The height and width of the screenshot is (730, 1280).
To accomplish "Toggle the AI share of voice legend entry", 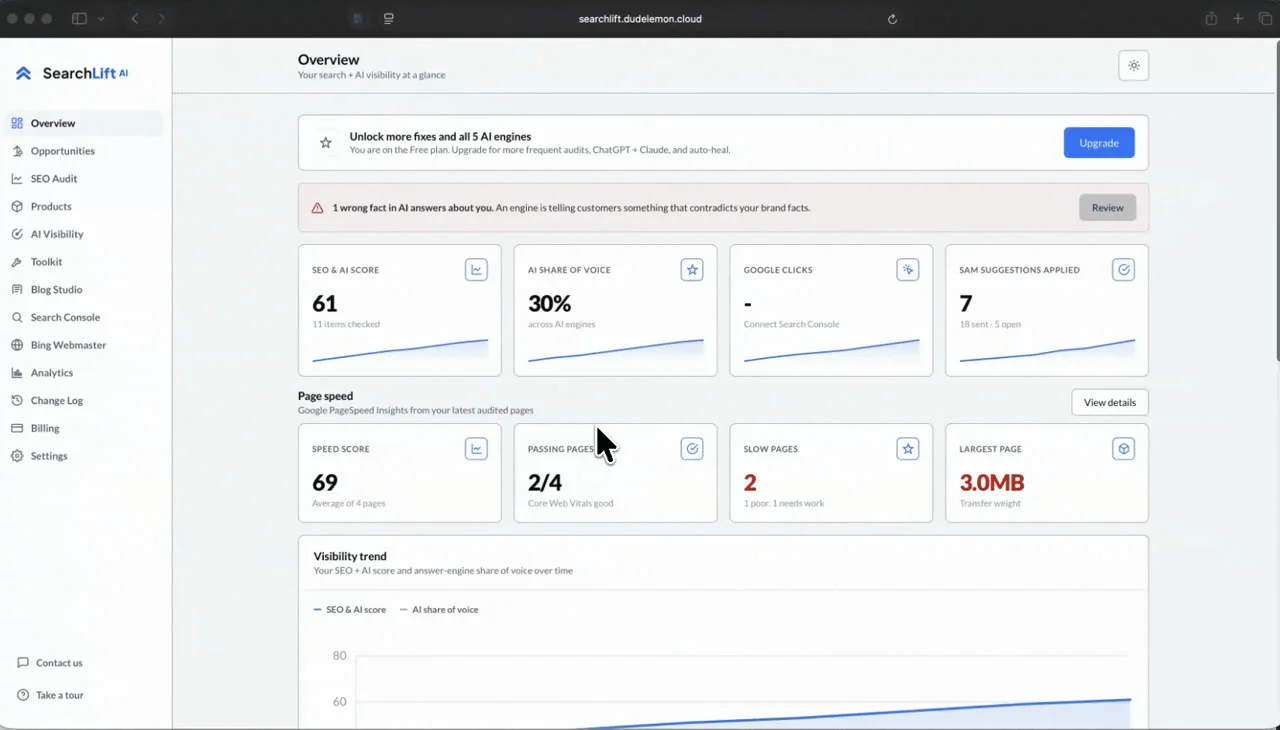I will click(438, 609).
